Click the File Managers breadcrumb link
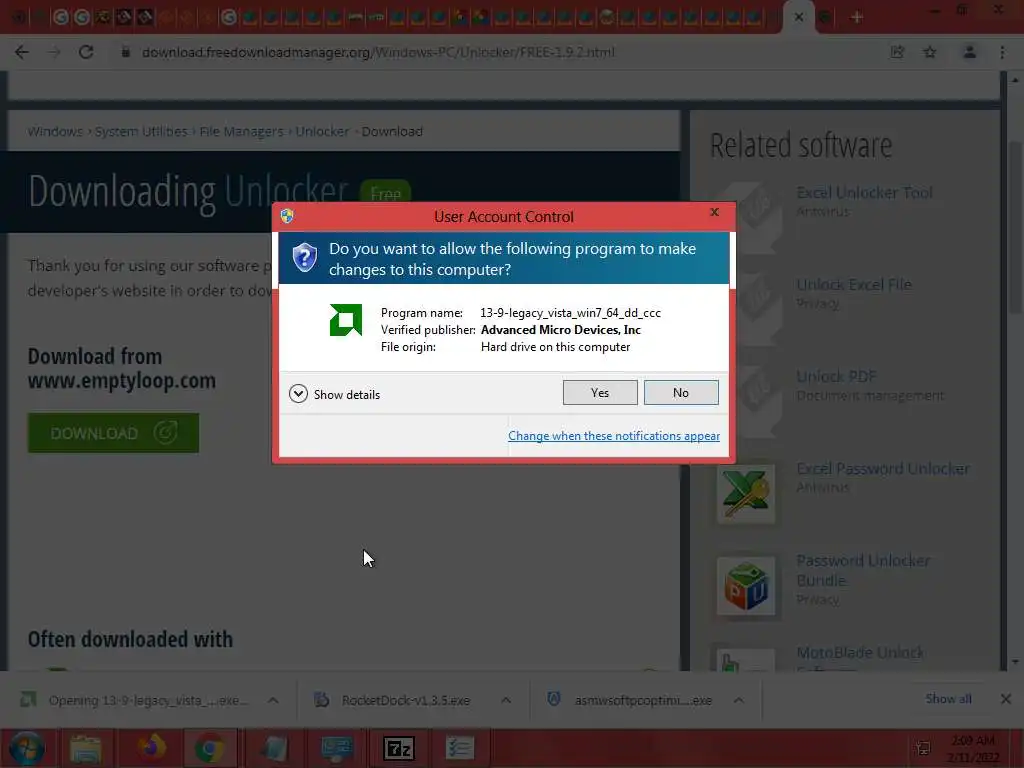1024x768 pixels. point(241,131)
